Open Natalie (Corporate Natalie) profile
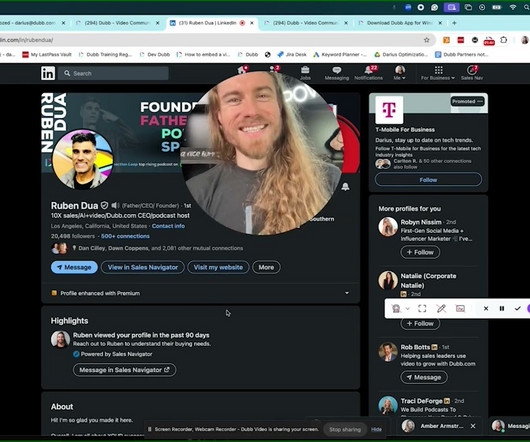Image resolution: width=530 pixels, height=442 pixels. pos(428,280)
